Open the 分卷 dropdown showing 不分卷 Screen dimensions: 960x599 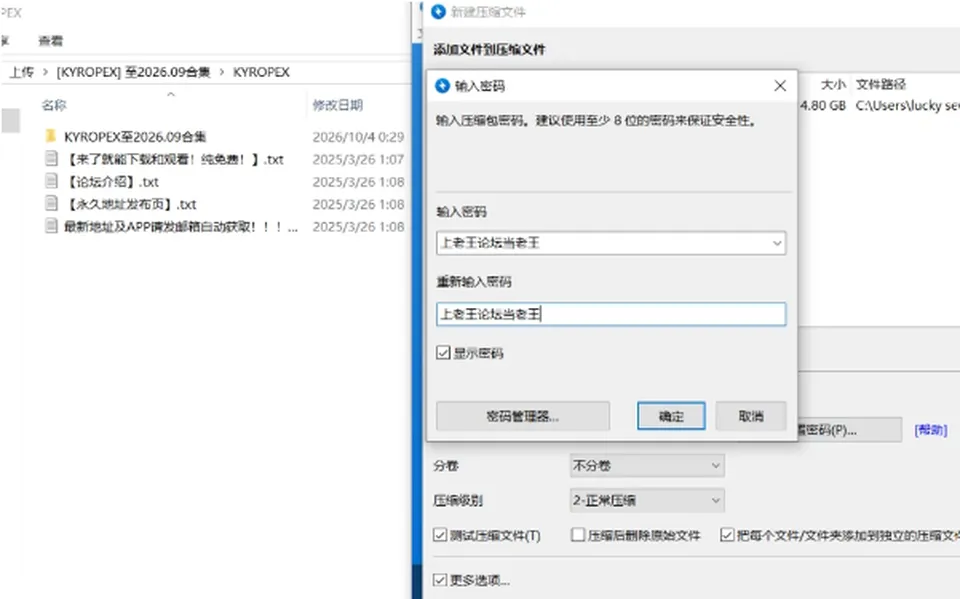coord(647,465)
